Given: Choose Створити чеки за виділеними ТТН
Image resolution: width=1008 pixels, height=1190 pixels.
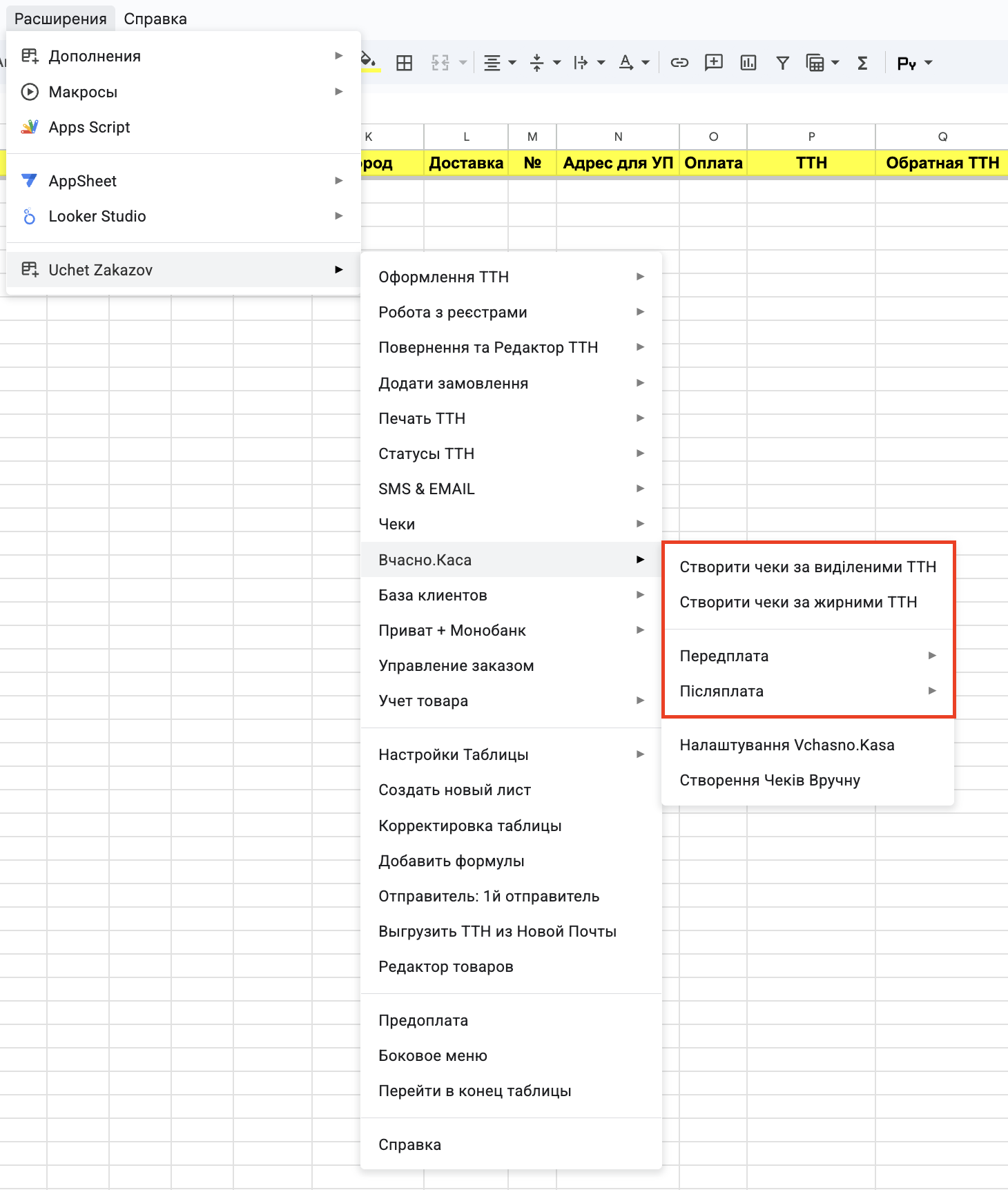Looking at the screenshot, I should click(807, 567).
